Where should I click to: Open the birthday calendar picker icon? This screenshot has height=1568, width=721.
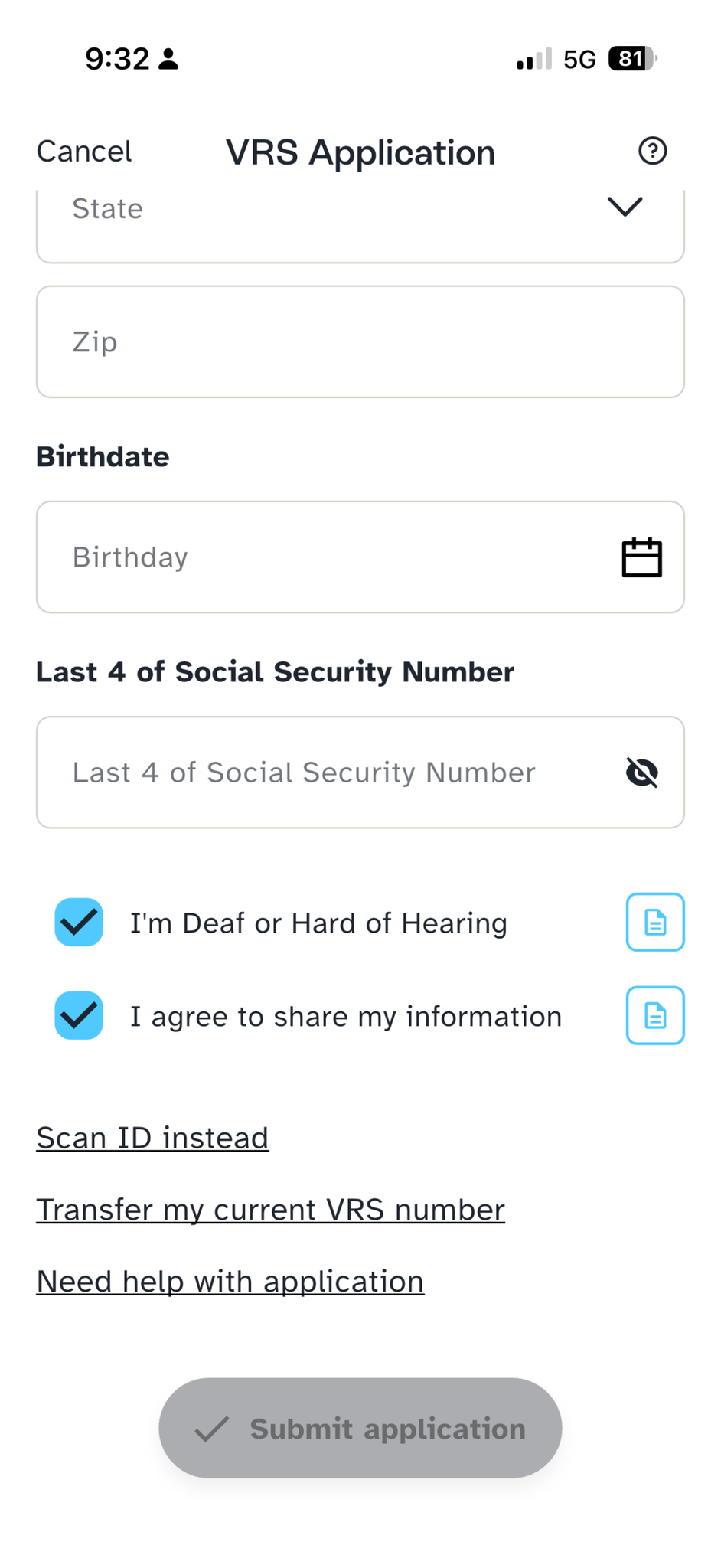coord(641,557)
